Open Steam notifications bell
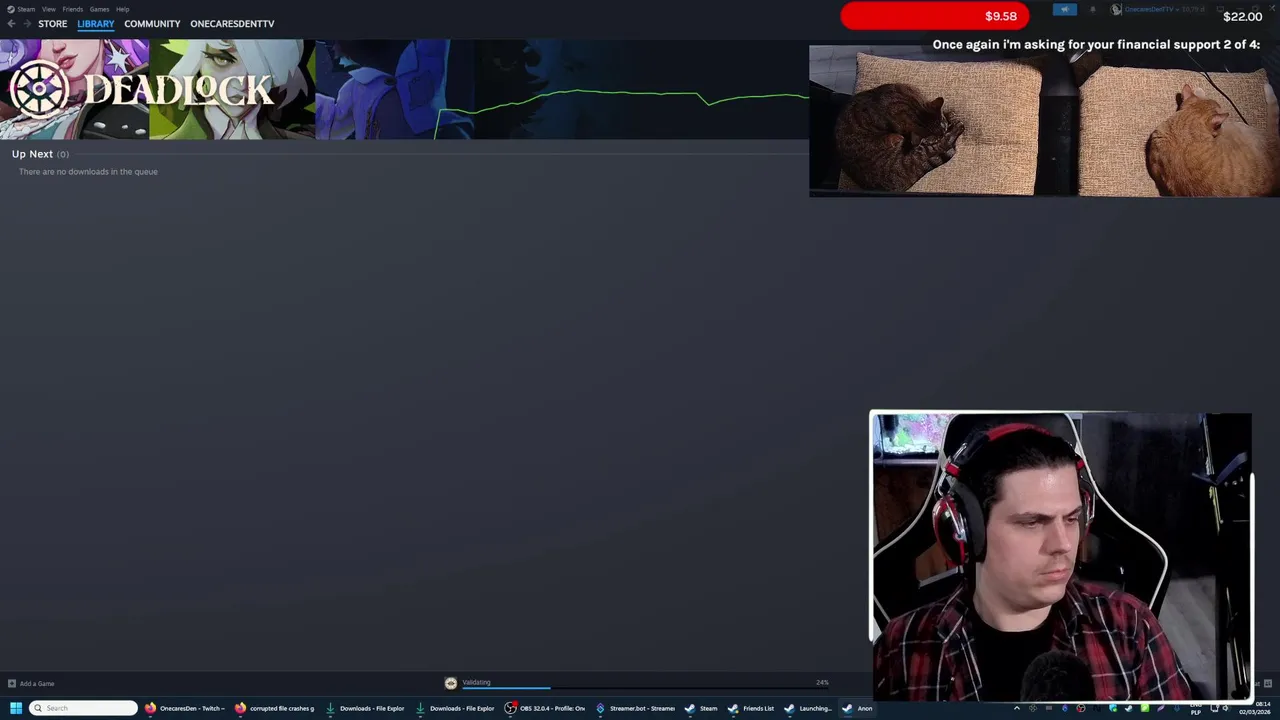1280x720 pixels. tap(1092, 10)
